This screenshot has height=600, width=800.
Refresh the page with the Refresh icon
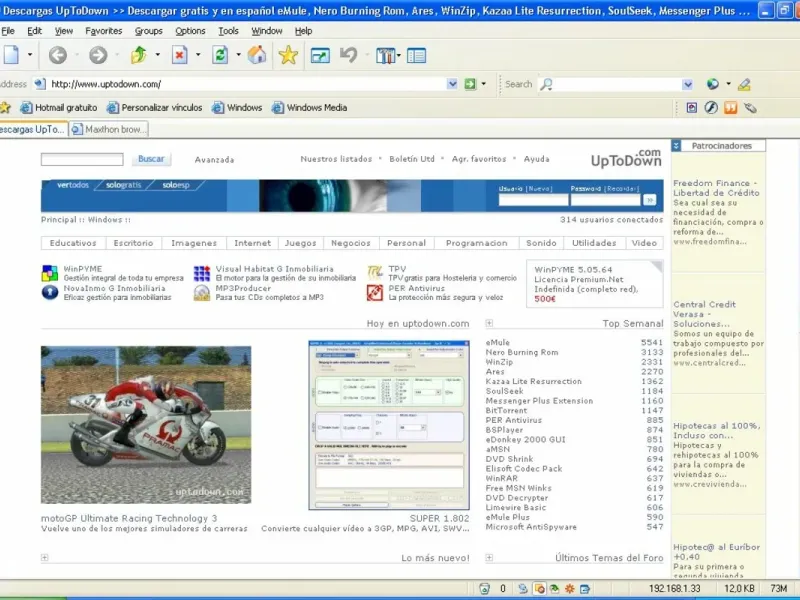tap(220, 55)
